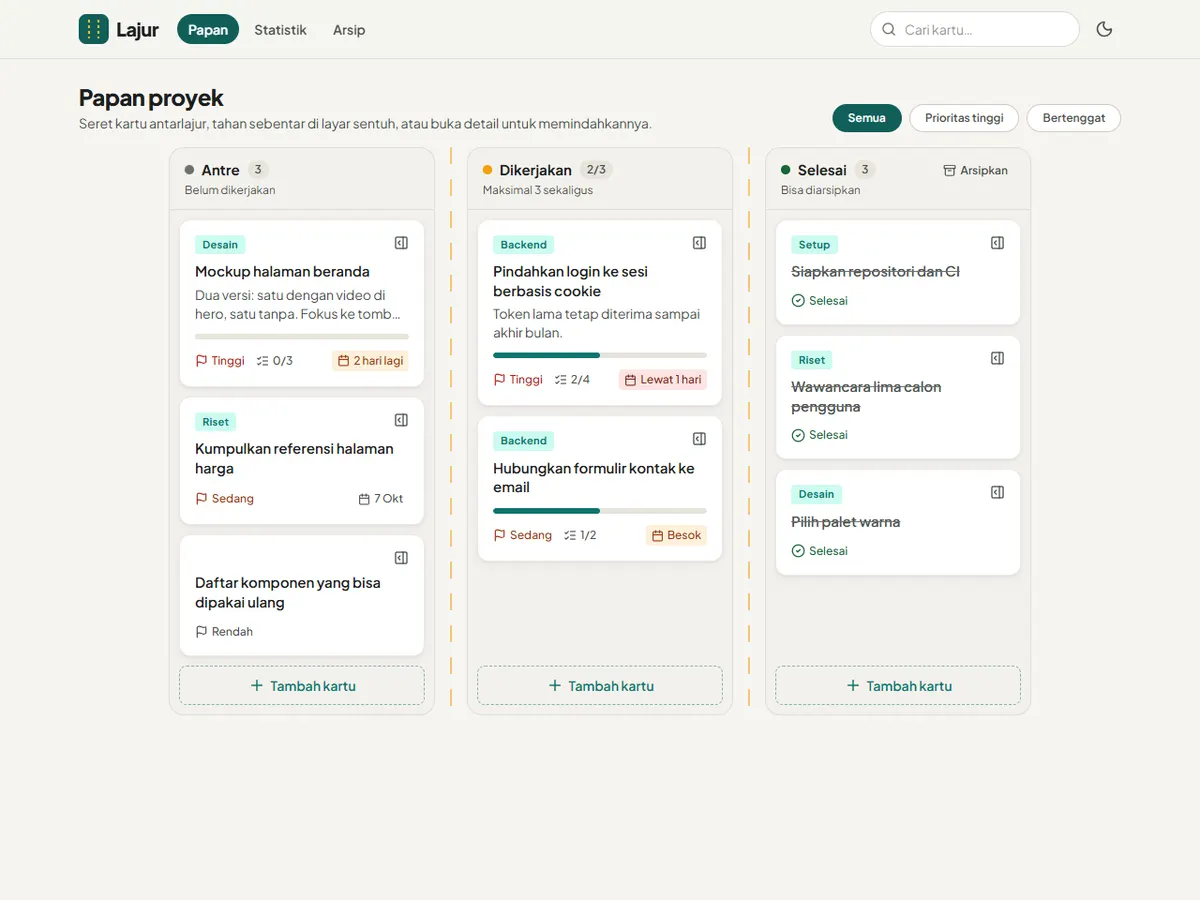Viewport: 1200px width, 900px height.
Task: Open detail panel for Pilih palet warna card
Action: [x=997, y=492]
